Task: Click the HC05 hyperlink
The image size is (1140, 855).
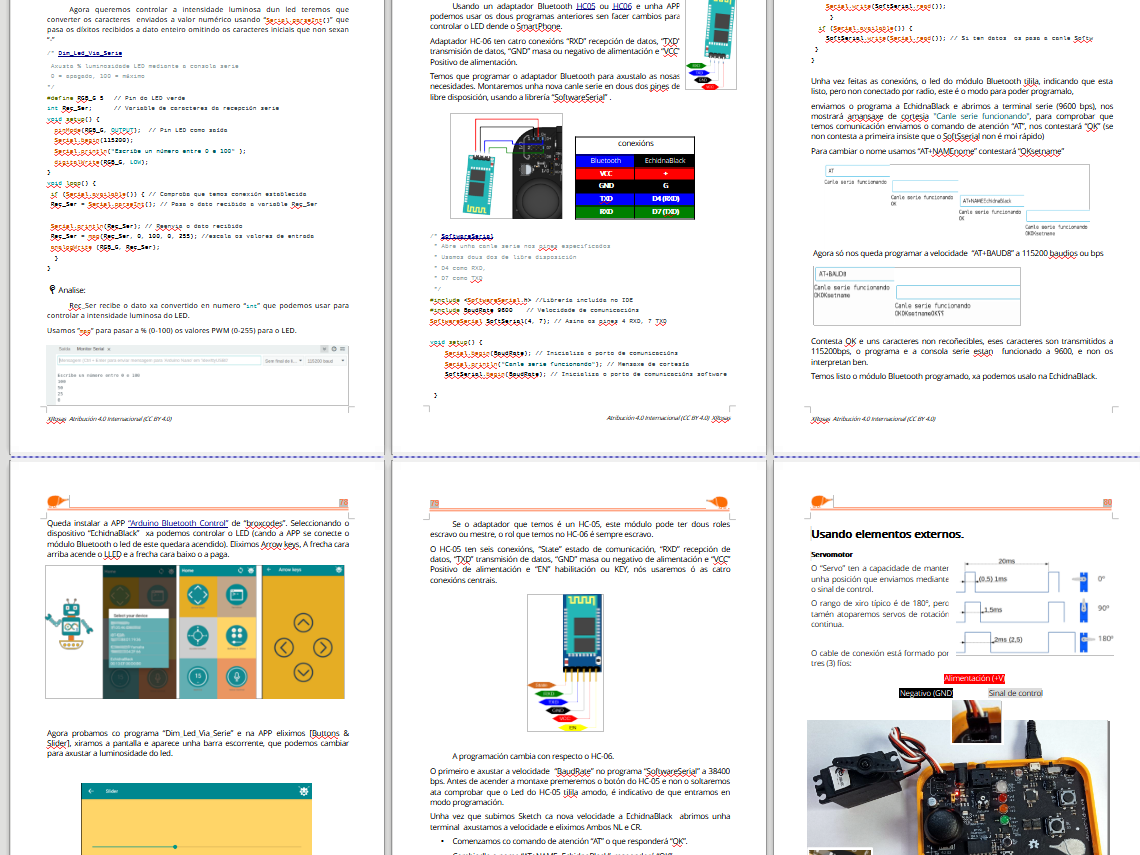Action: pyautogui.click(x=586, y=6)
